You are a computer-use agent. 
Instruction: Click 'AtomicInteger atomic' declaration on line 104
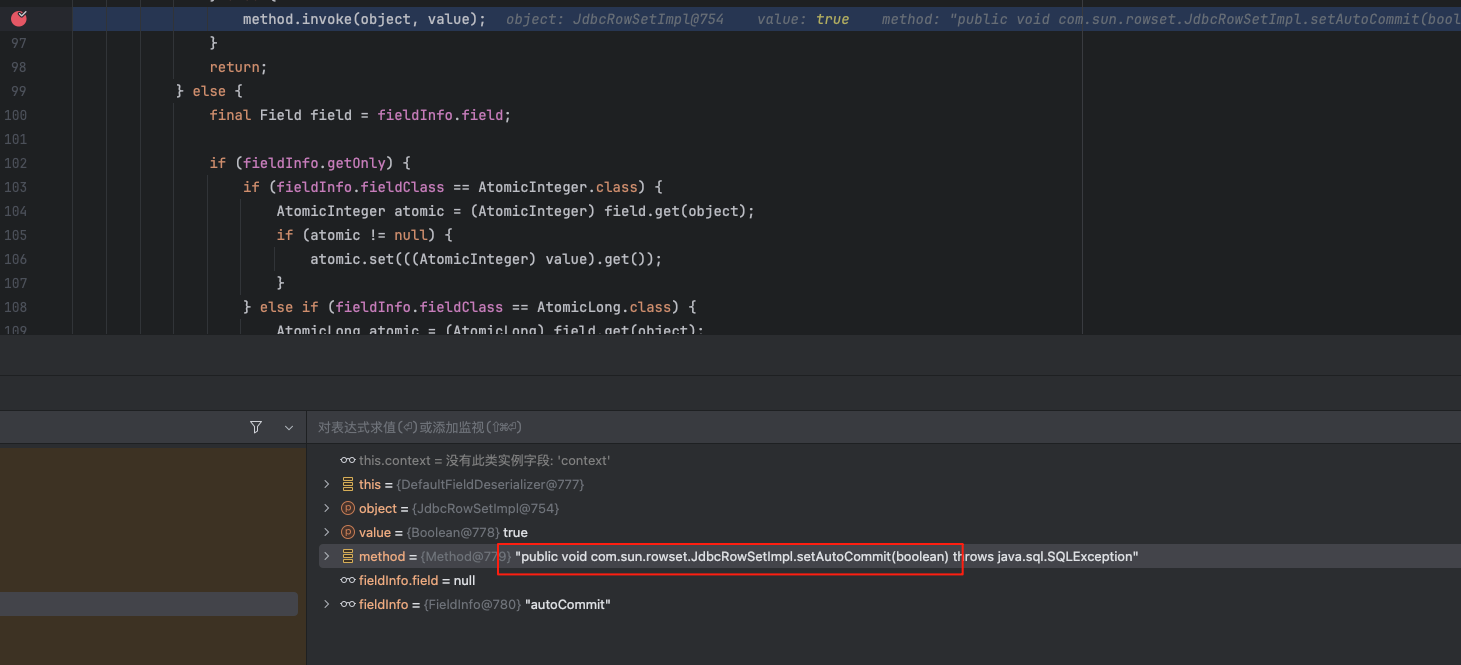(x=360, y=211)
